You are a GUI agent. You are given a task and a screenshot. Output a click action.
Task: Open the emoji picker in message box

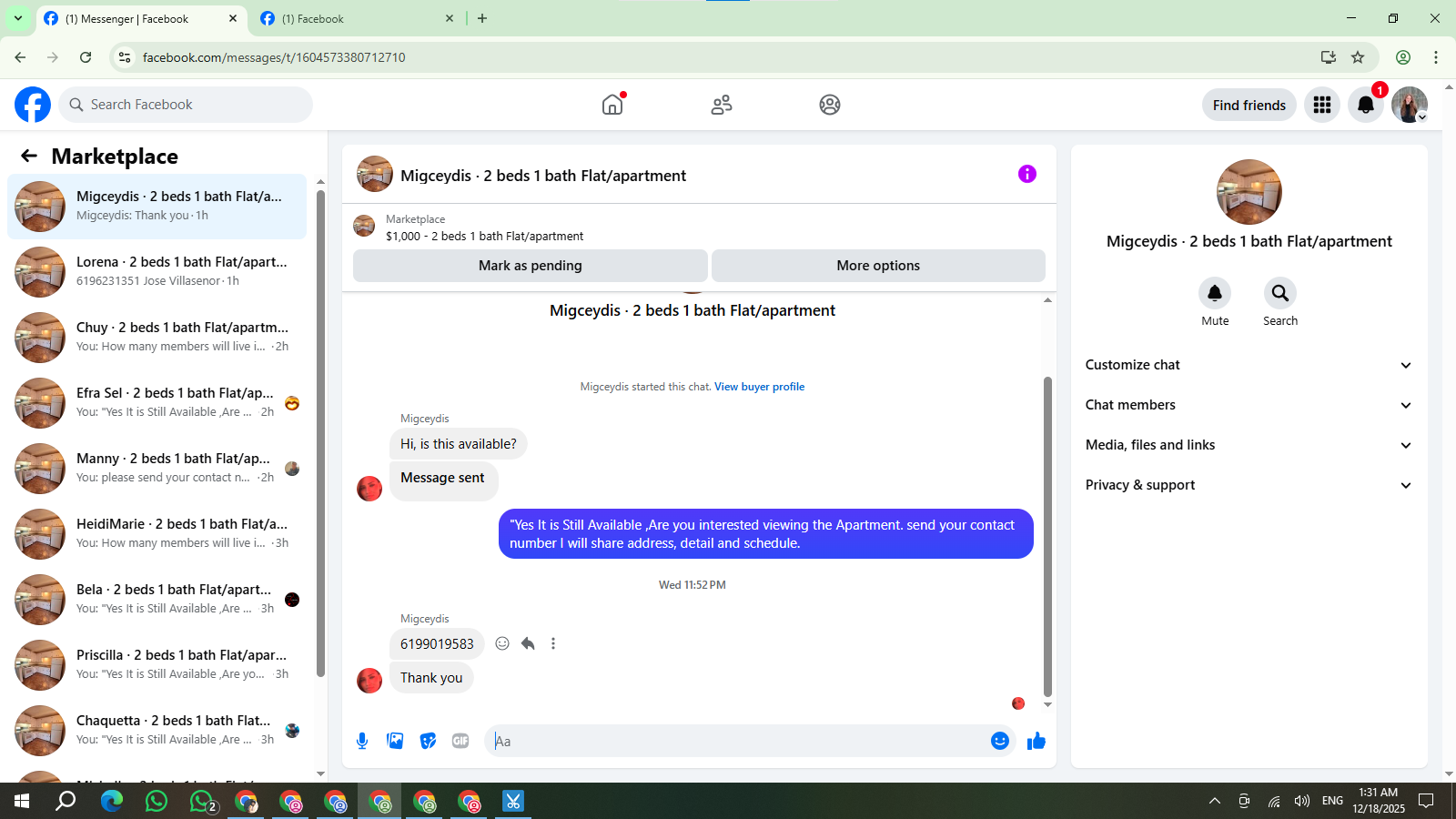[1000, 741]
